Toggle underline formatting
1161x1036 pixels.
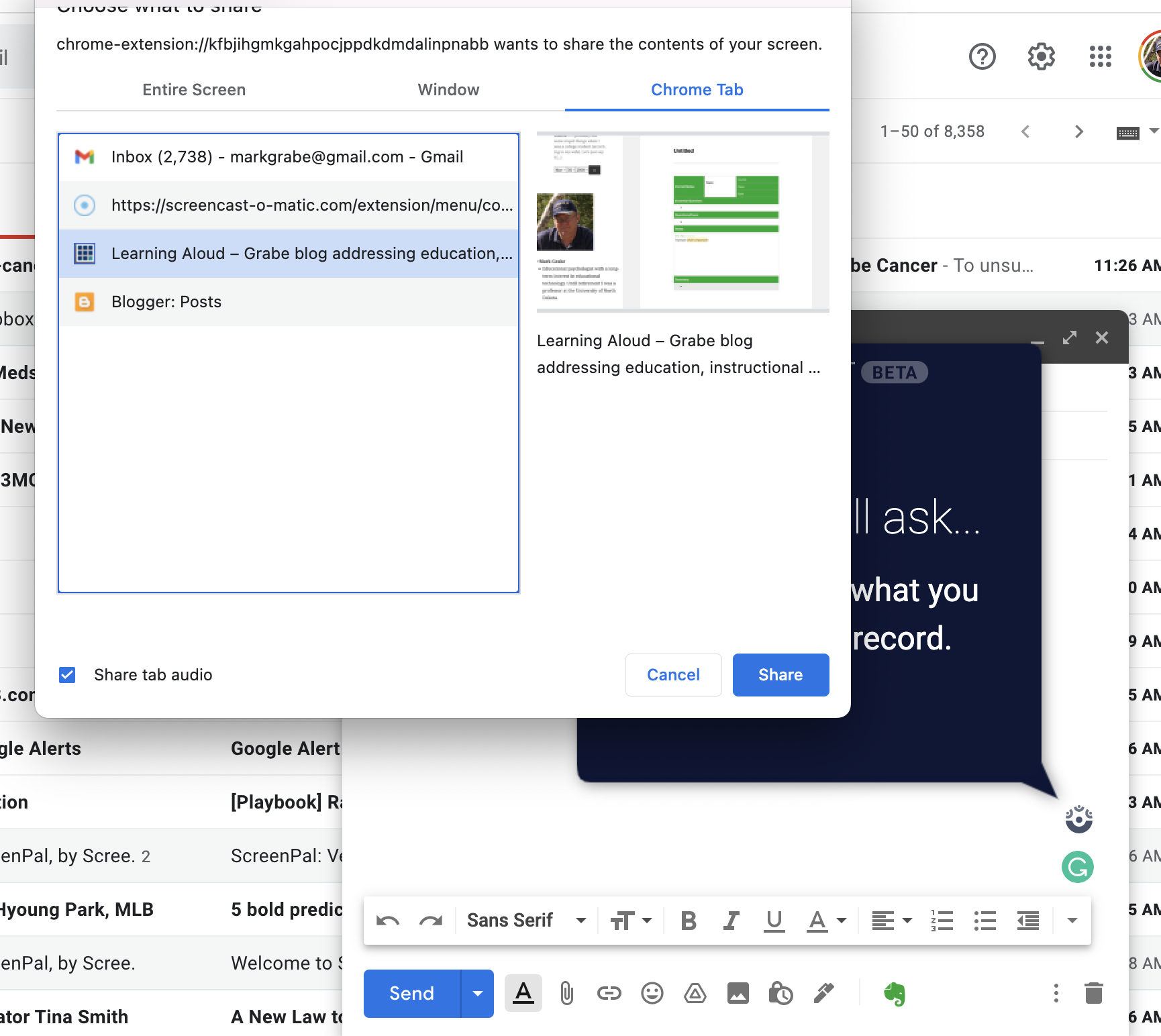coord(774,921)
